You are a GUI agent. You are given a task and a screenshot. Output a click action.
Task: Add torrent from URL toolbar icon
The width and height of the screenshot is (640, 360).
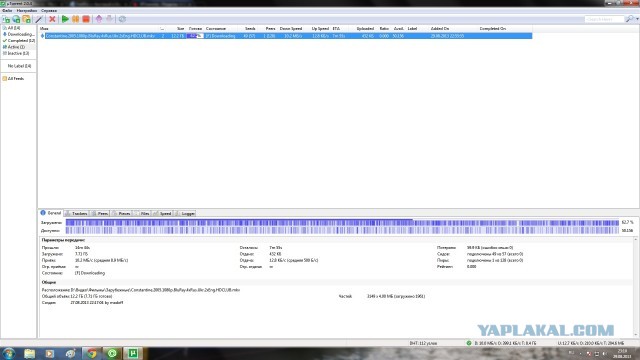tap(16, 19)
